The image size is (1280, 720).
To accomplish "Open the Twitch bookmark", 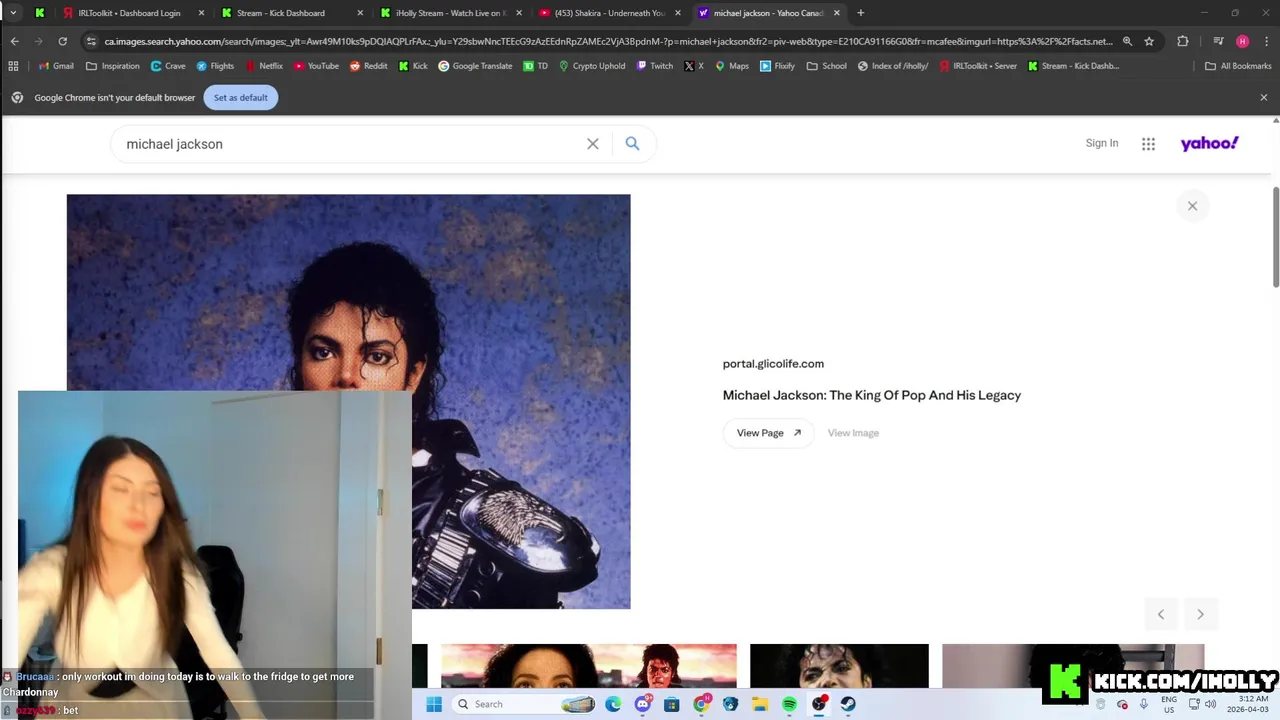I will pyautogui.click(x=654, y=66).
